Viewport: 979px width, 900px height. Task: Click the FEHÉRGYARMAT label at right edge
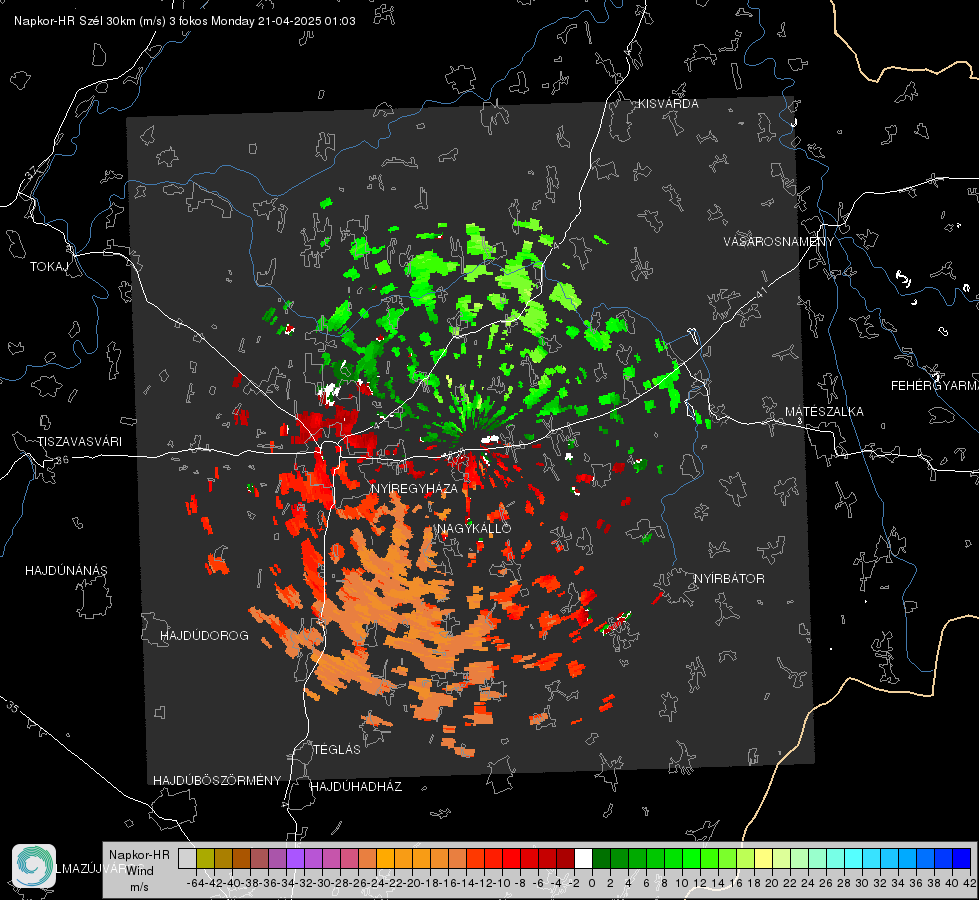[x=935, y=386]
